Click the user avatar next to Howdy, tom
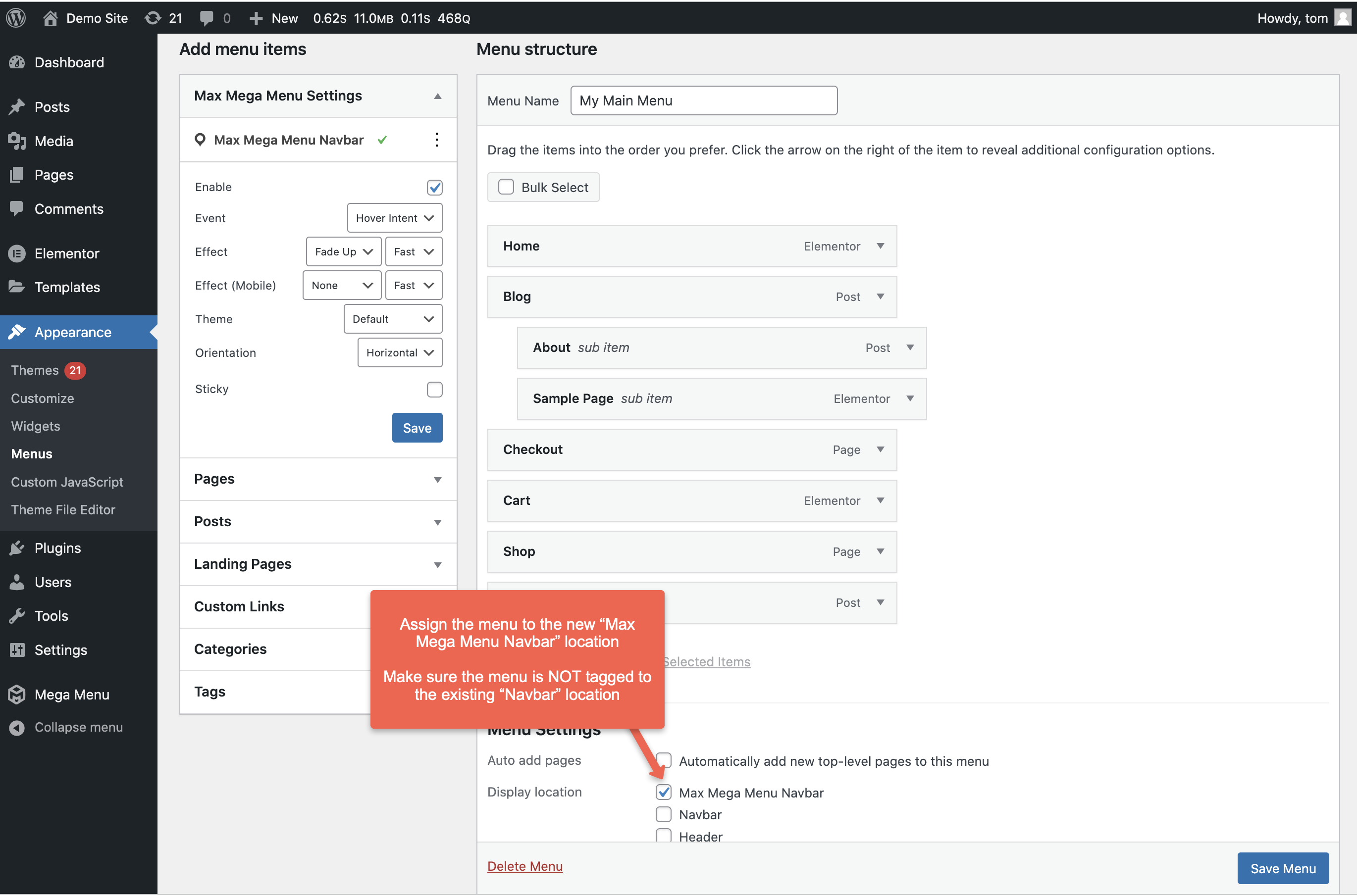The height and width of the screenshot is (896, 1357). pyautogui.click(x=1342, y=18)
